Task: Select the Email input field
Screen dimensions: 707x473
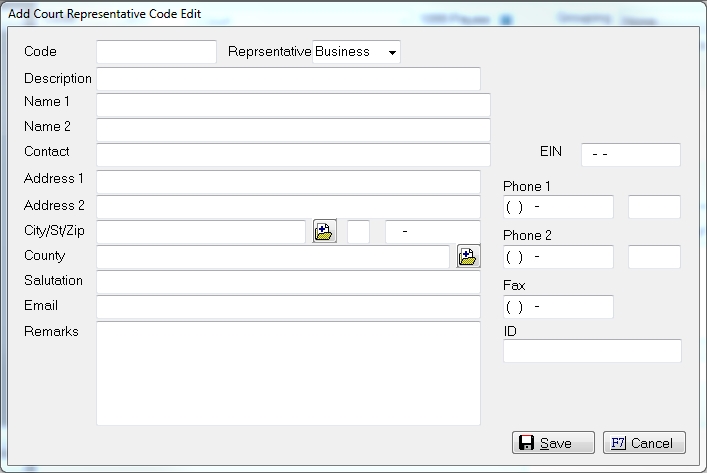Action: 288,307
